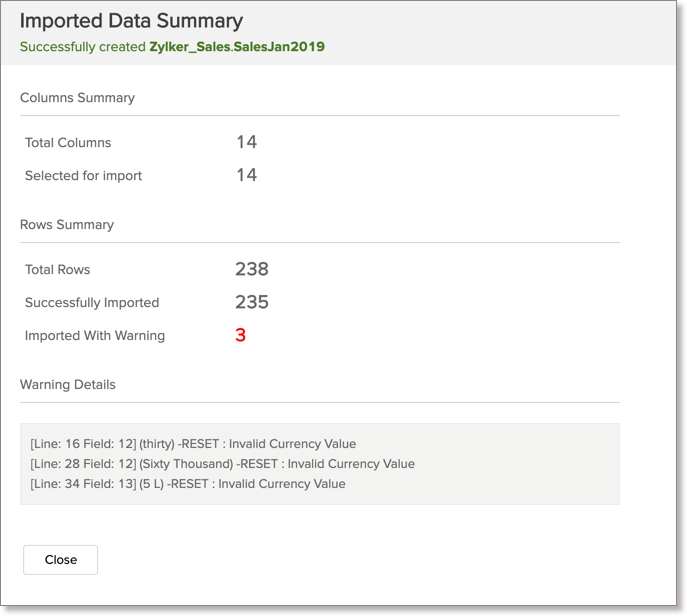Click the Zylker_Sales.SalesJan2019 table name
This screenshot has height=616, width=687.
tap(237, 47)
